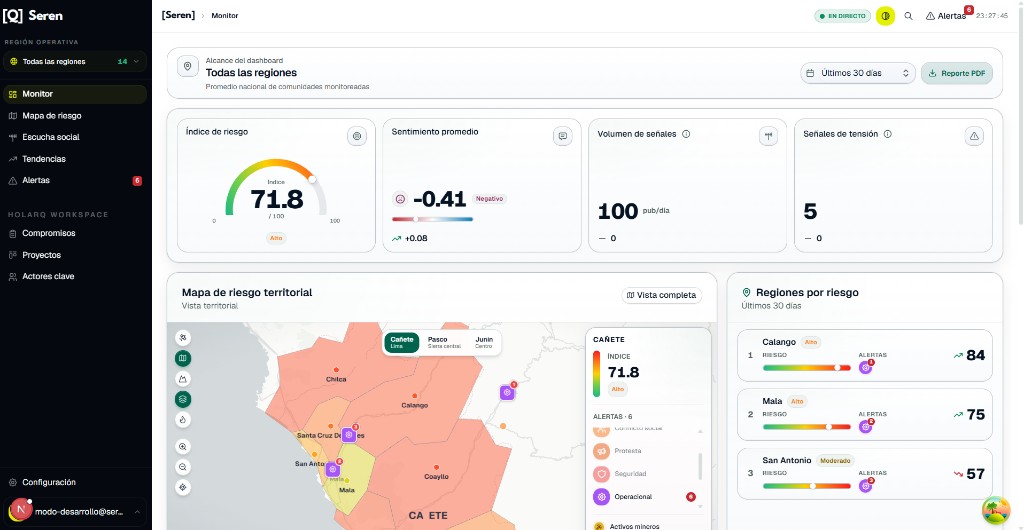The width and height of the screenshot is (1024, 530).
Task: Click Mala's risk gradient slider
Action: coord(807,427)
